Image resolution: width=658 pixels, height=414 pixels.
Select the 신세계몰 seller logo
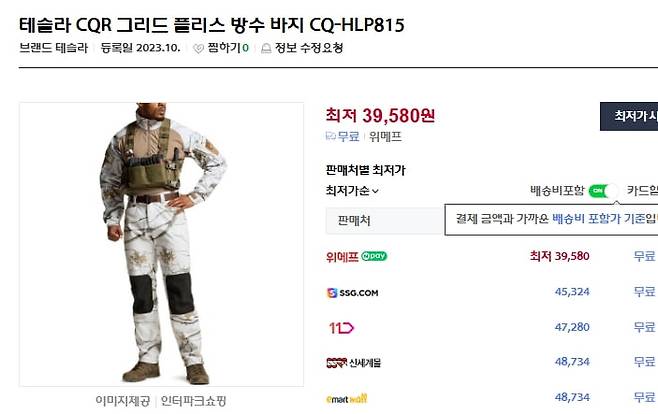tap(353, 362)
